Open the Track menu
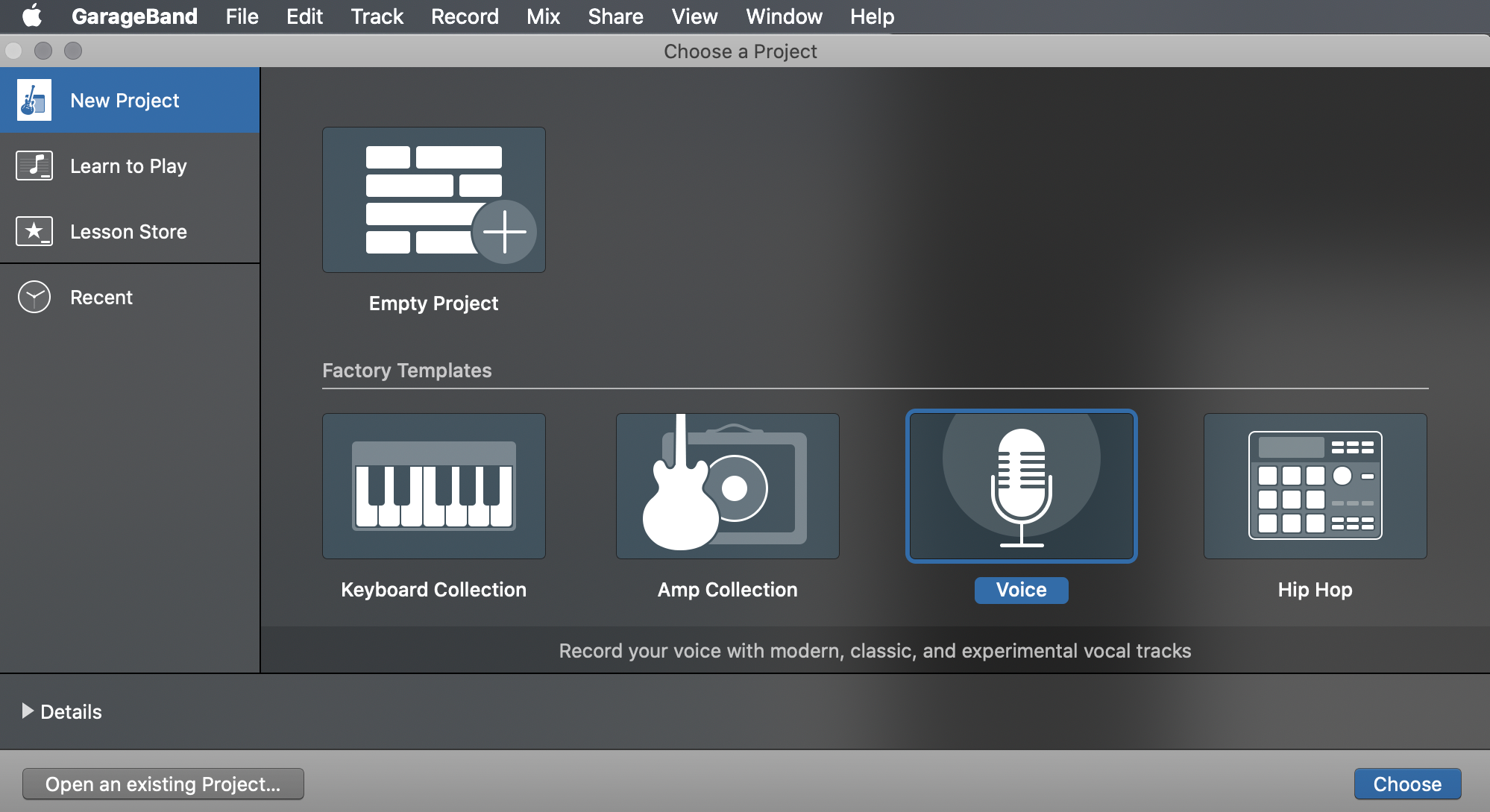Image resolution: width=1490 pixels, height=812 pixels. click(375, 14)
